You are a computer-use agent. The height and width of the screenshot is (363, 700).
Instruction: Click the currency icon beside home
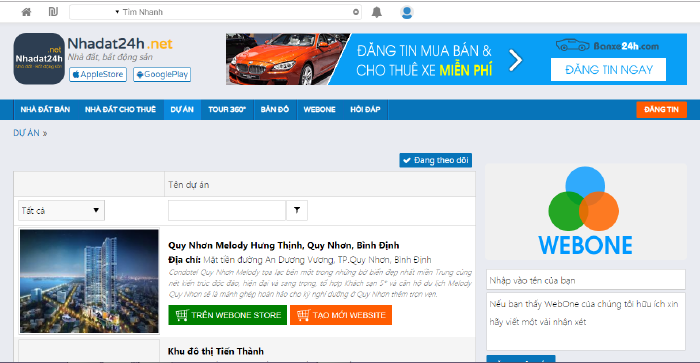pos(53,12)
